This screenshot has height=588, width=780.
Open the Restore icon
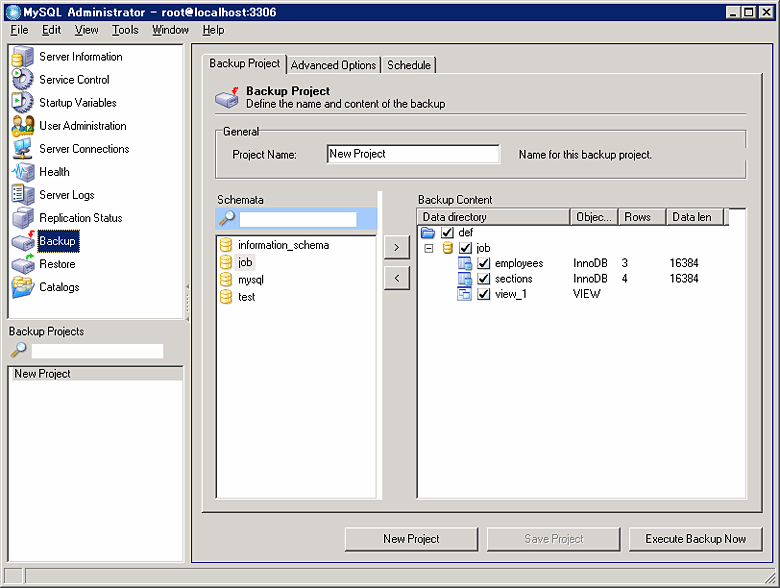point(23,264)
